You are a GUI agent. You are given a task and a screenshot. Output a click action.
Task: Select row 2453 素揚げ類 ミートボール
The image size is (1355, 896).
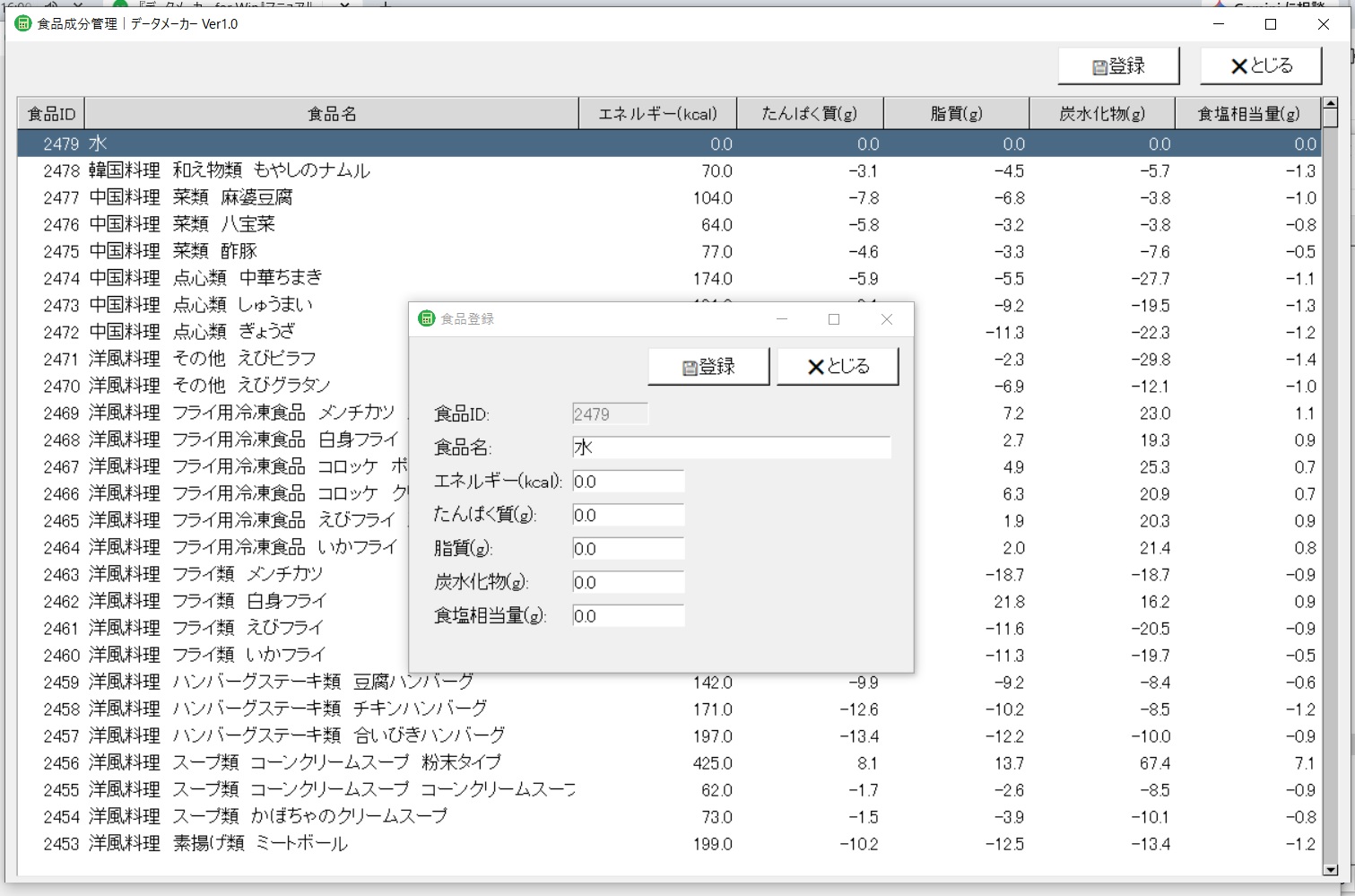pyautogui.click(x=669, y=844)
